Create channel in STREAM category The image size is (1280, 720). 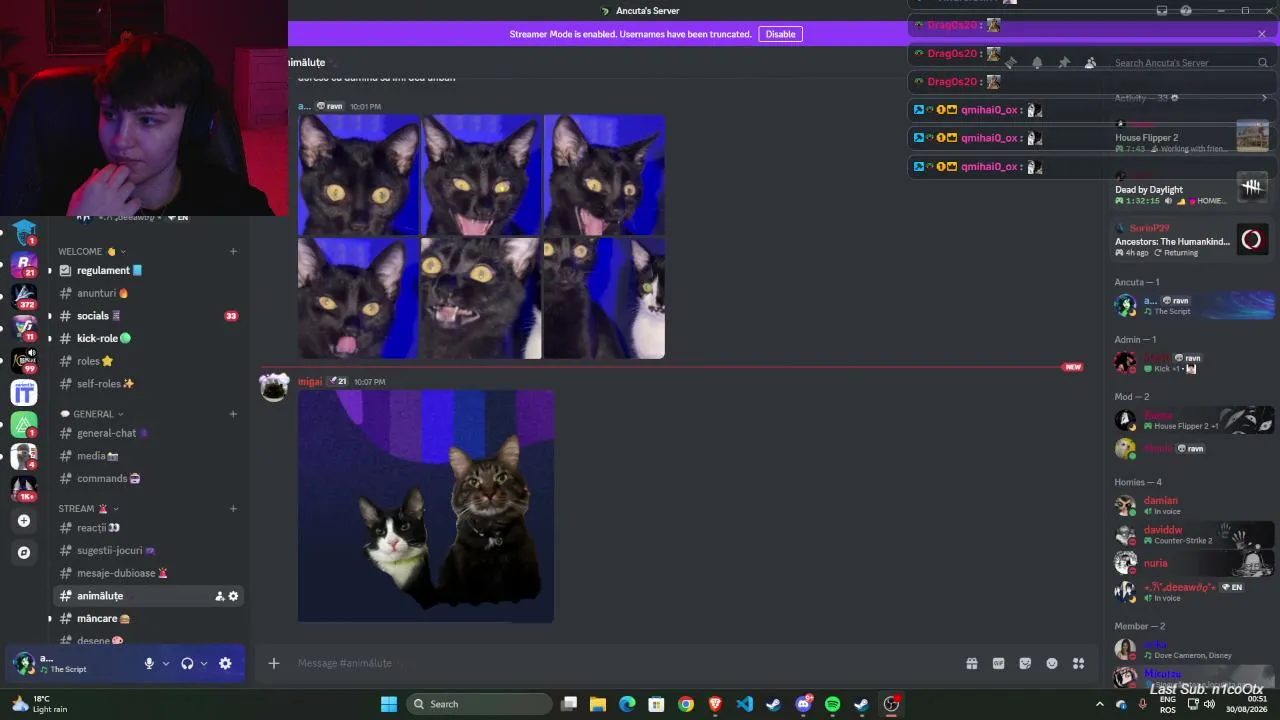tap(233, 508)
